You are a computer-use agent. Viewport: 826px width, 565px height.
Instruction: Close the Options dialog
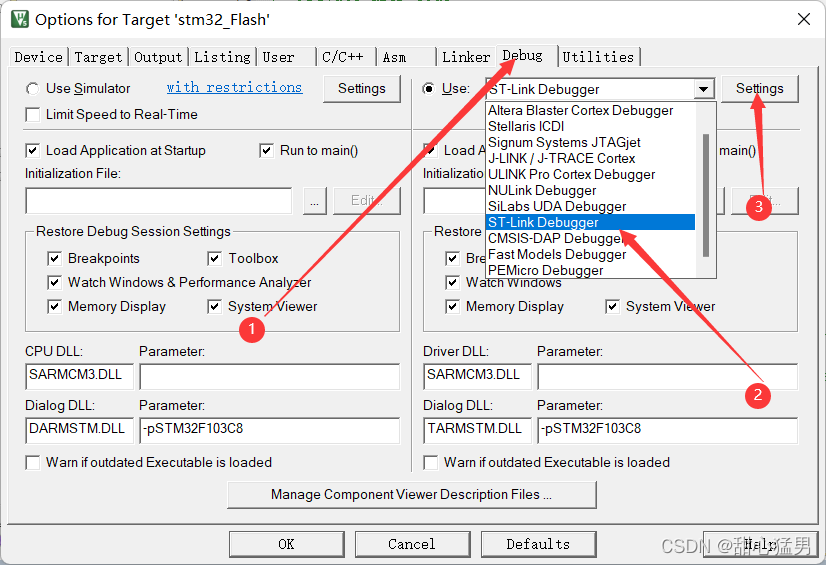[804, 19]
